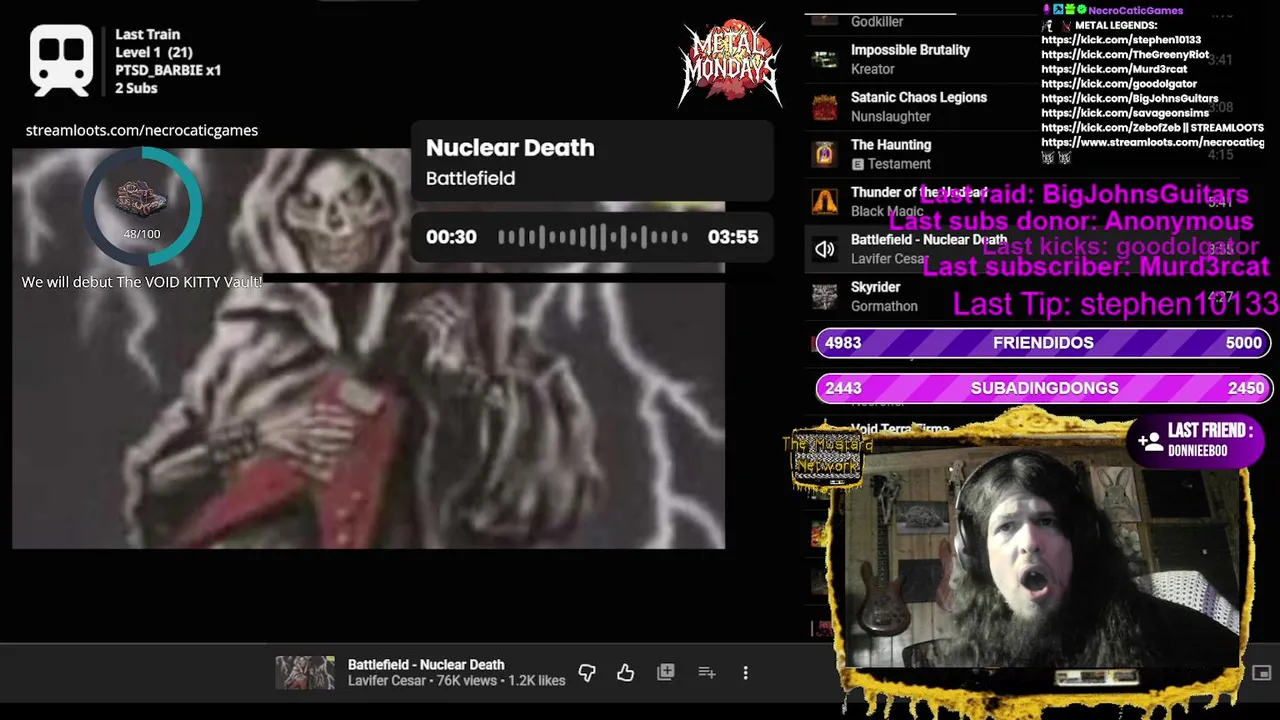Click the Last subscriber: Murd3rcat text
Viewport: 1280px width, 720px height.
click(1095, 267)
